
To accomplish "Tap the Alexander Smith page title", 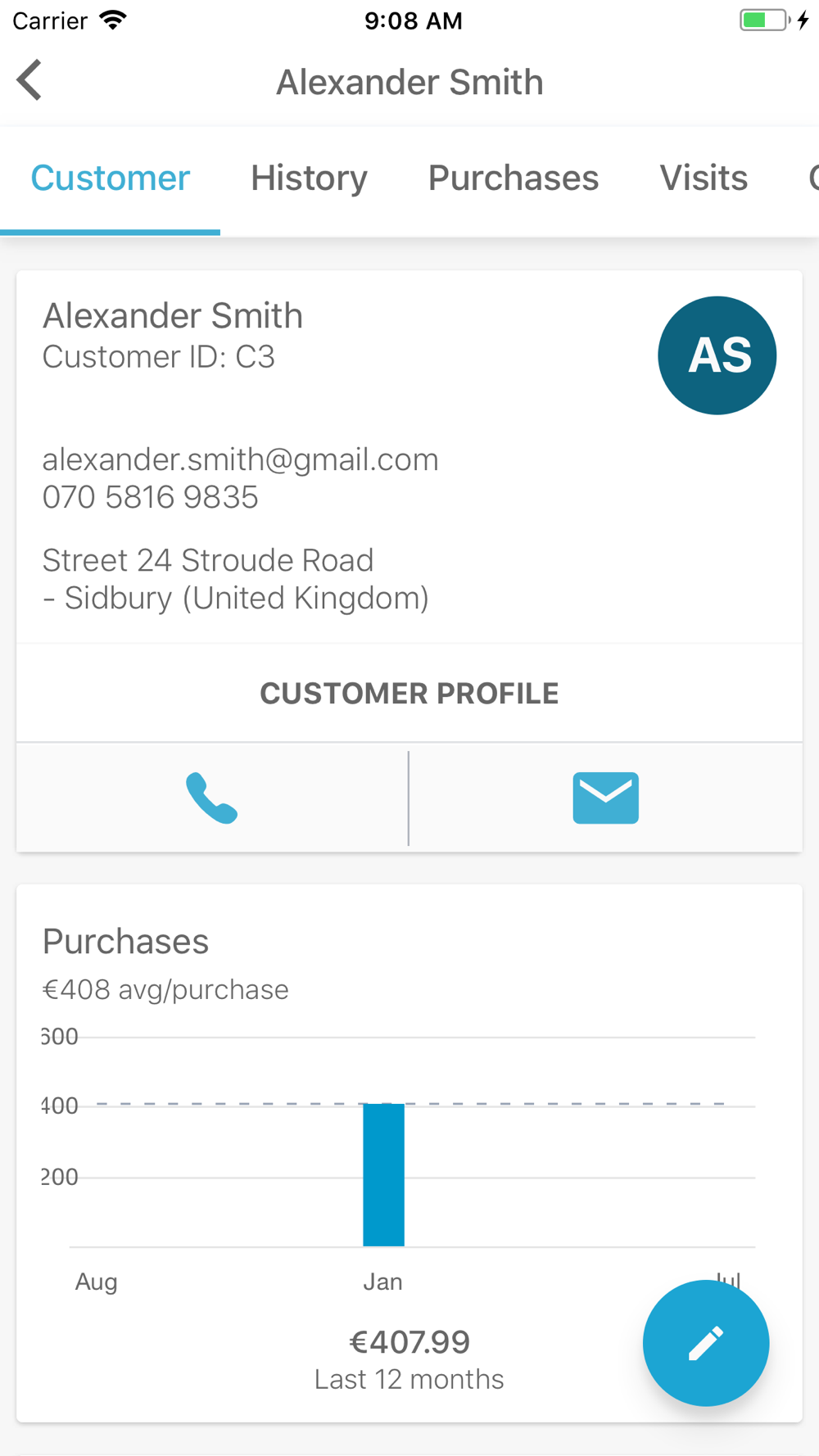I will coord(409,82).
